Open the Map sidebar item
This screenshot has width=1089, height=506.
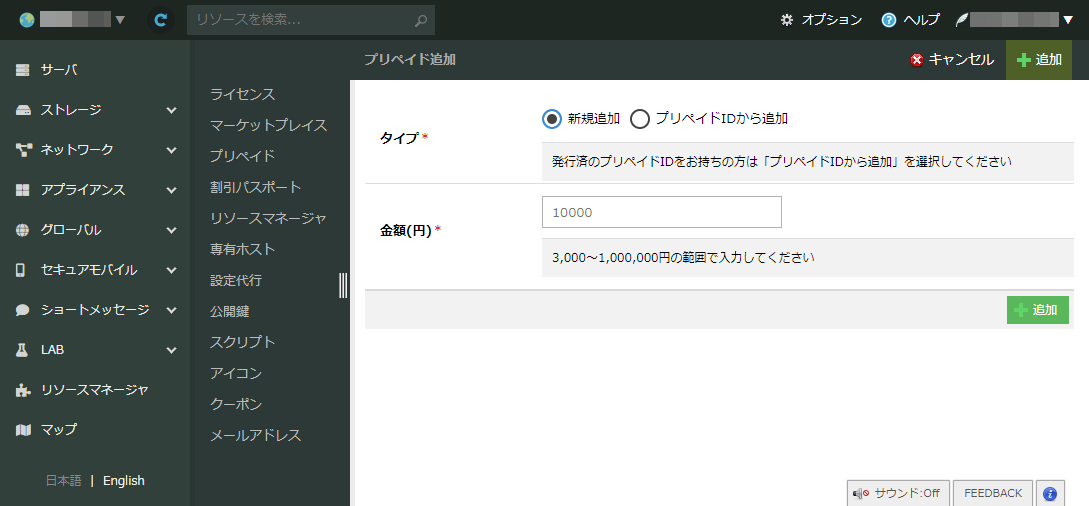coord(58,430)
